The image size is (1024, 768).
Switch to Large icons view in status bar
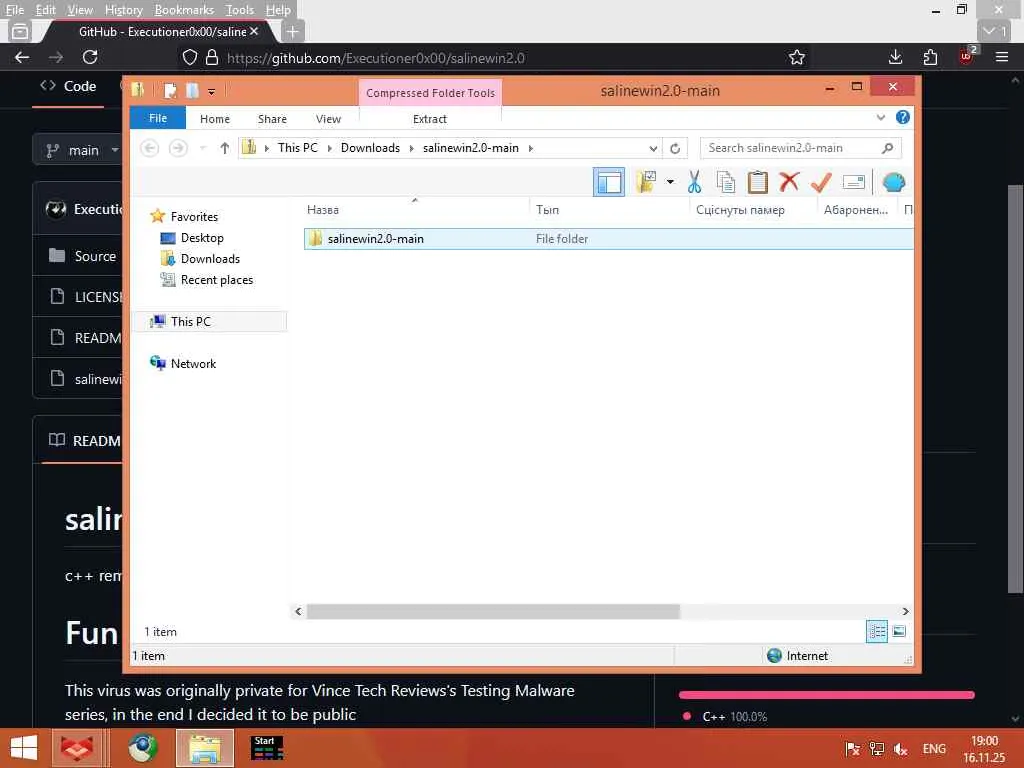(899, 631)
